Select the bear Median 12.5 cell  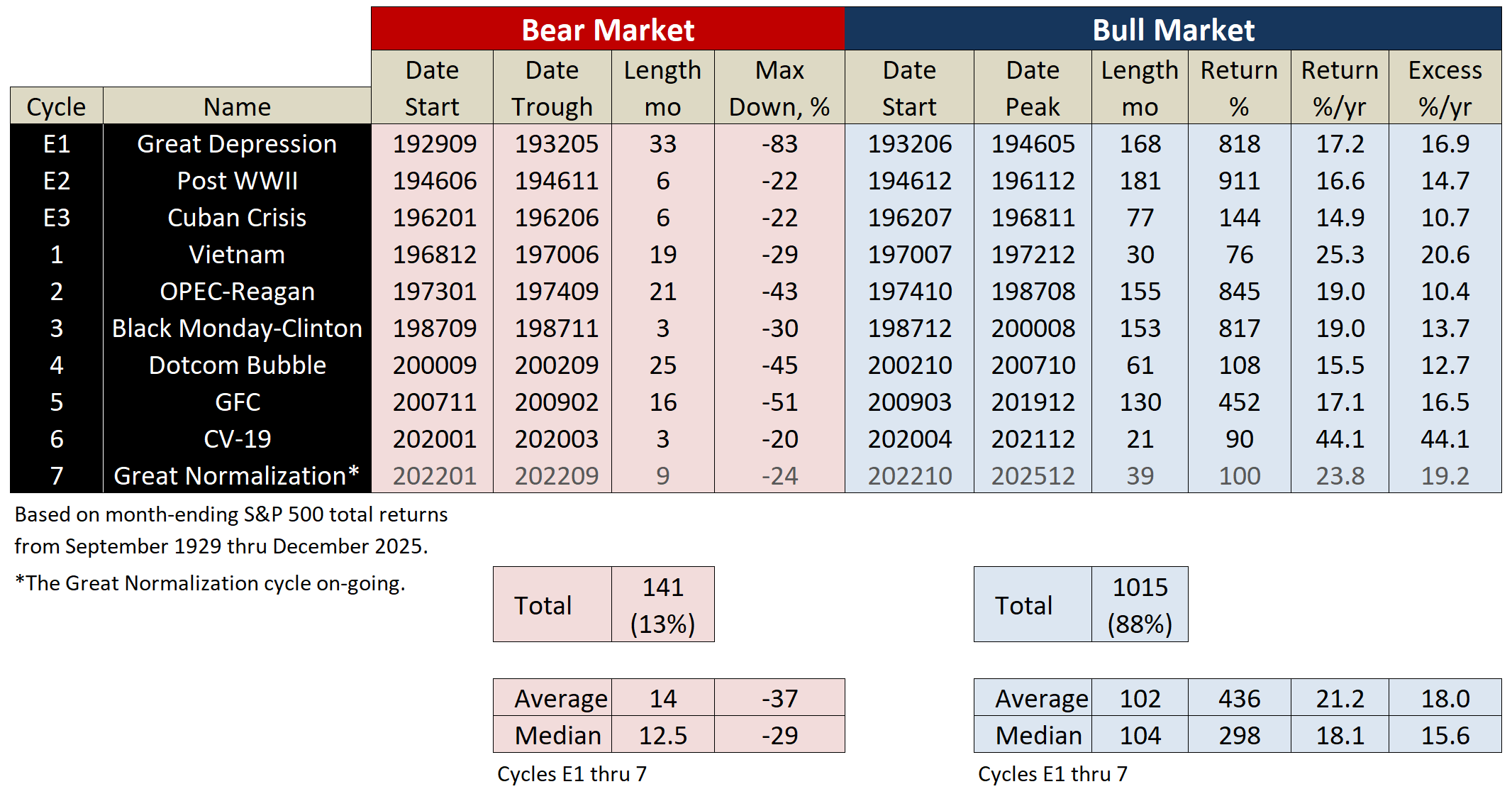pos(662,735)
